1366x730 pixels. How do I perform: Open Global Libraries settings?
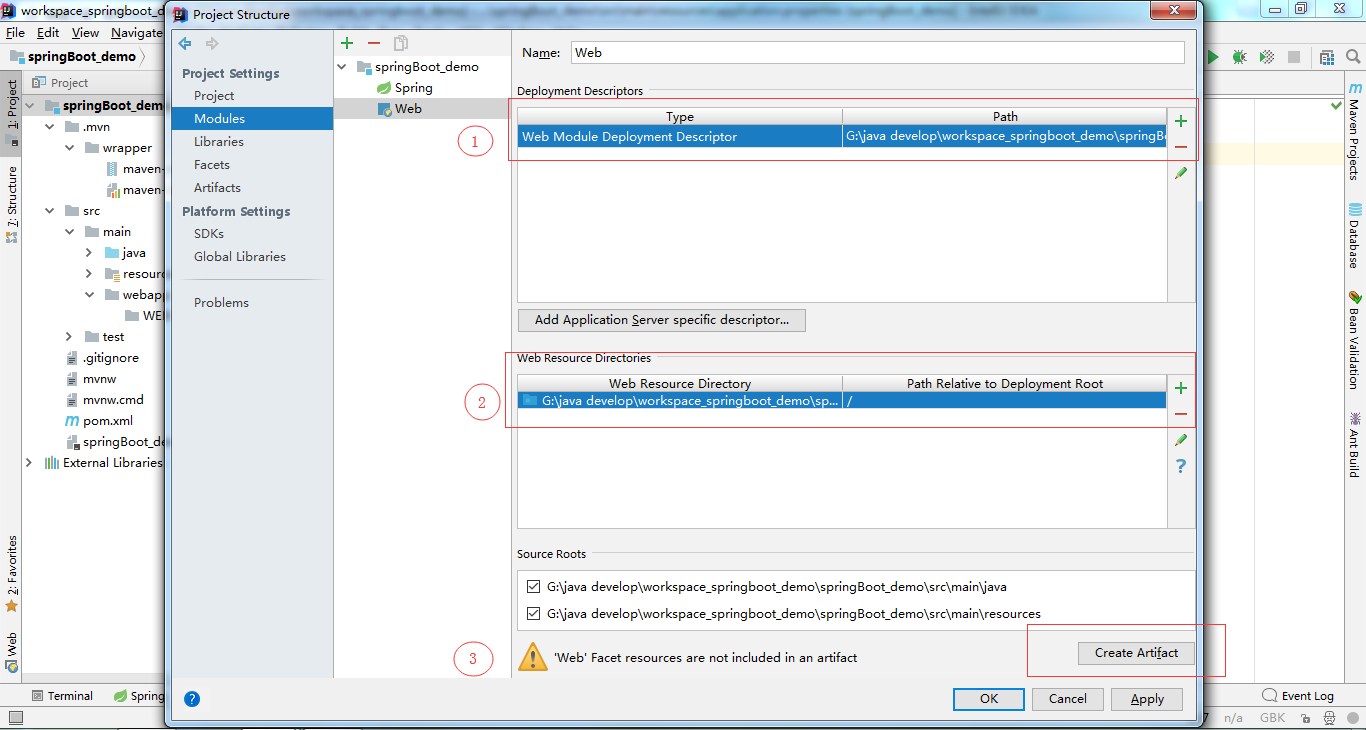240,257
